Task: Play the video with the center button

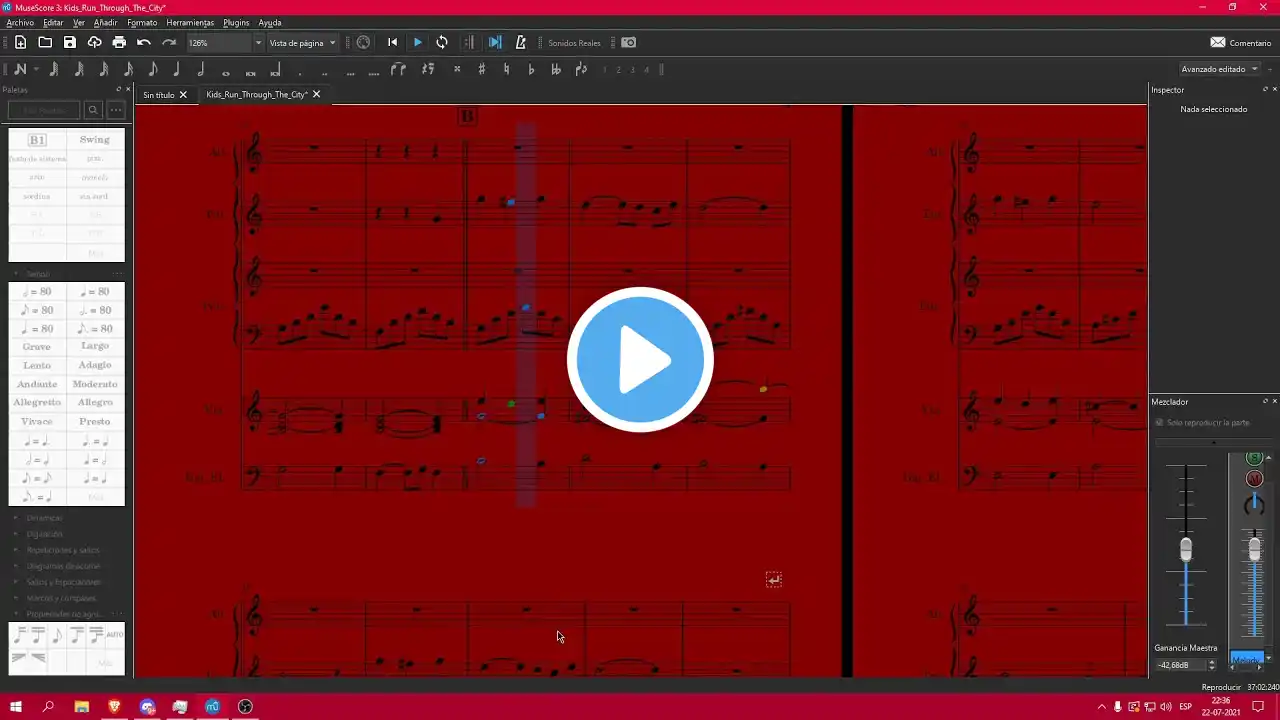Action: coord(640,360)
